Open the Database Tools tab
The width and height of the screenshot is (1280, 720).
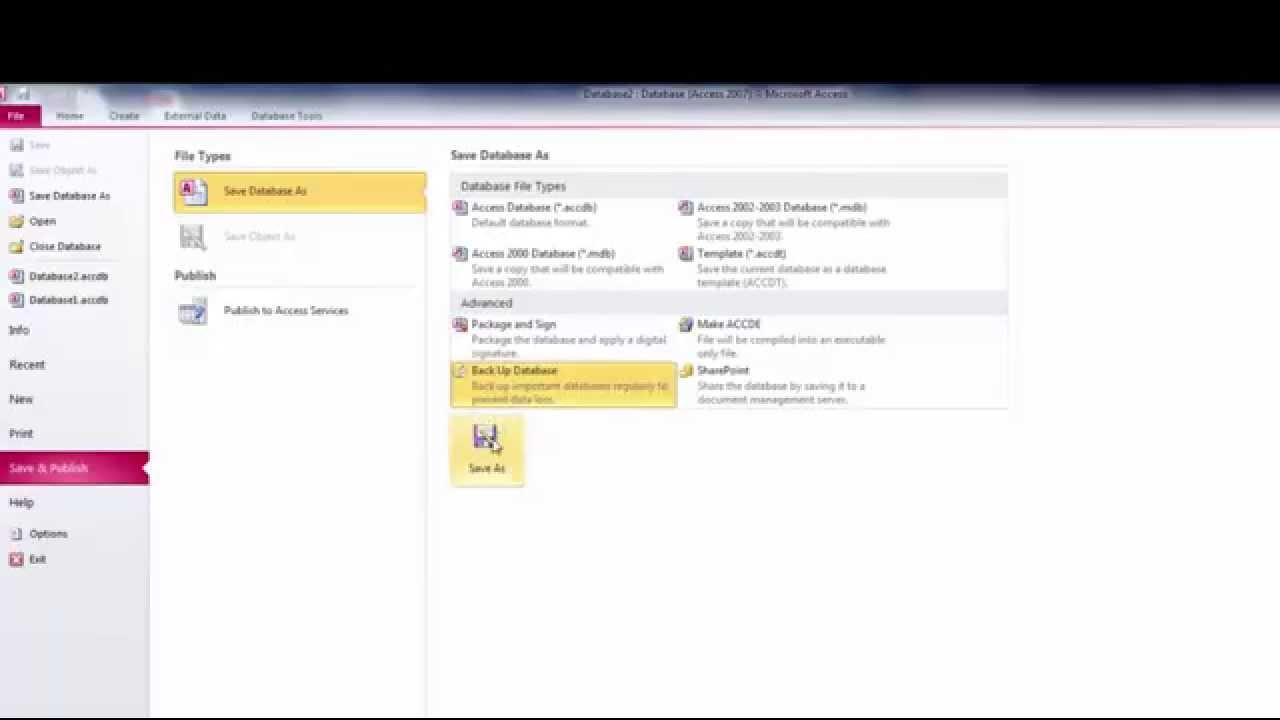(x=286, y=116)
